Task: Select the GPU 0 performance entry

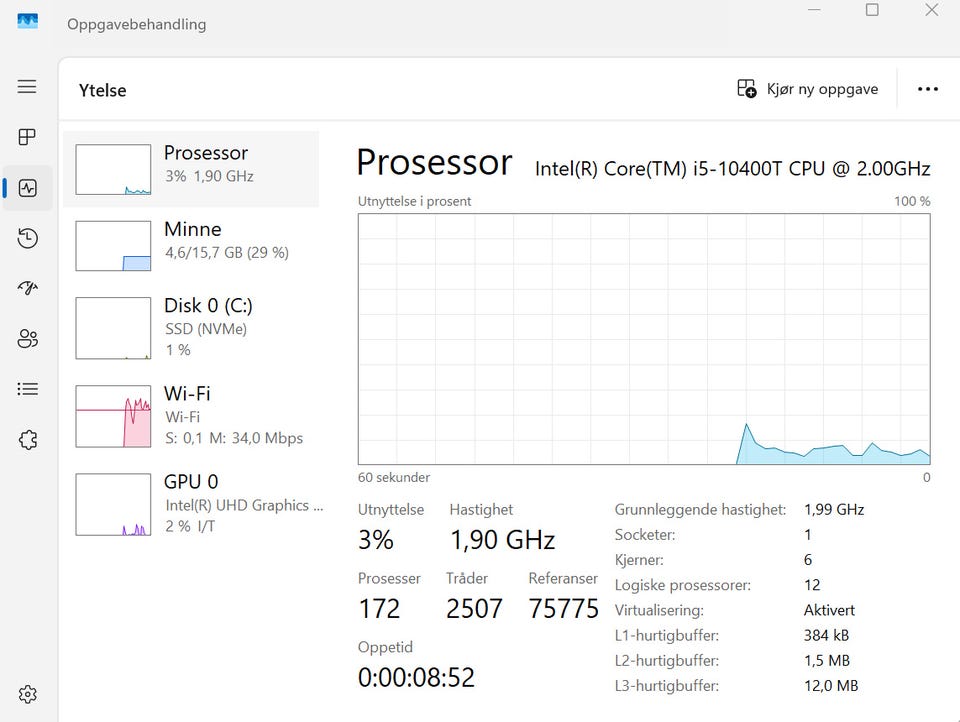Action: pos(191,504)
